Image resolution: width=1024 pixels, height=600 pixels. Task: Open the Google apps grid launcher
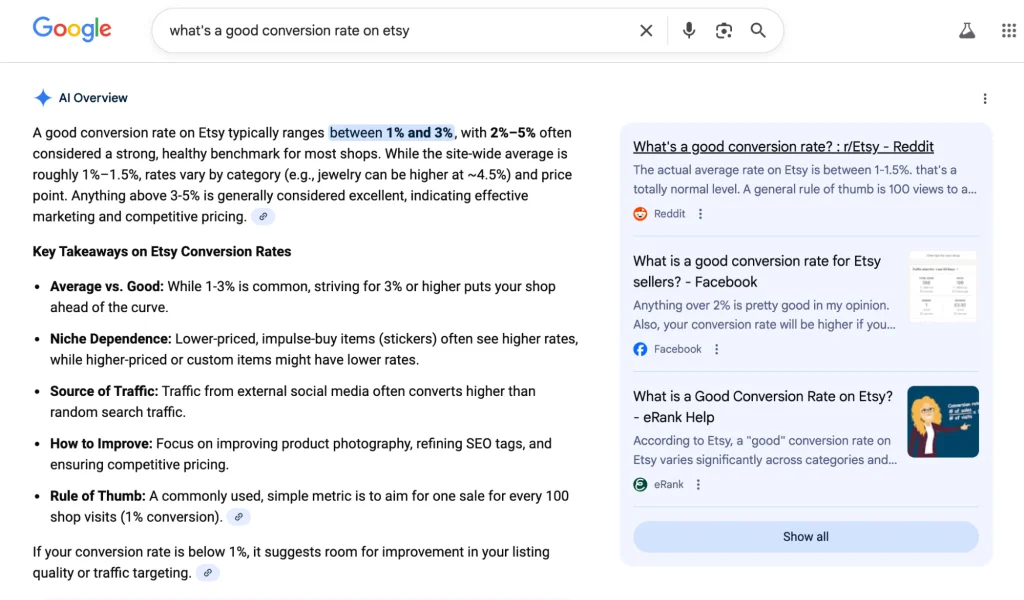click(x=1008, y=30)
